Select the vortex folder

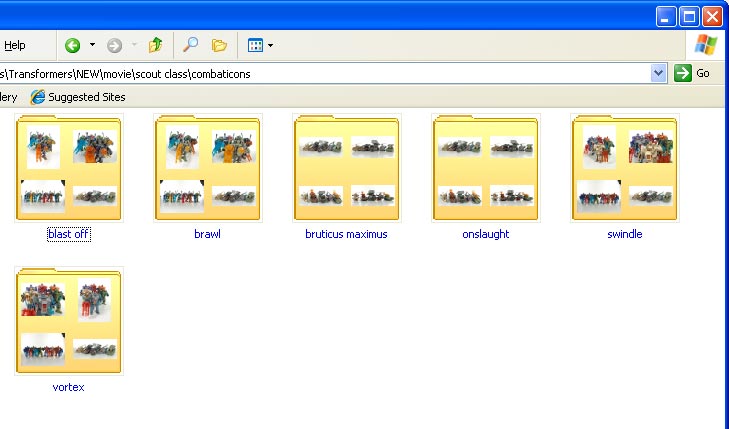[x=68, y=322]
